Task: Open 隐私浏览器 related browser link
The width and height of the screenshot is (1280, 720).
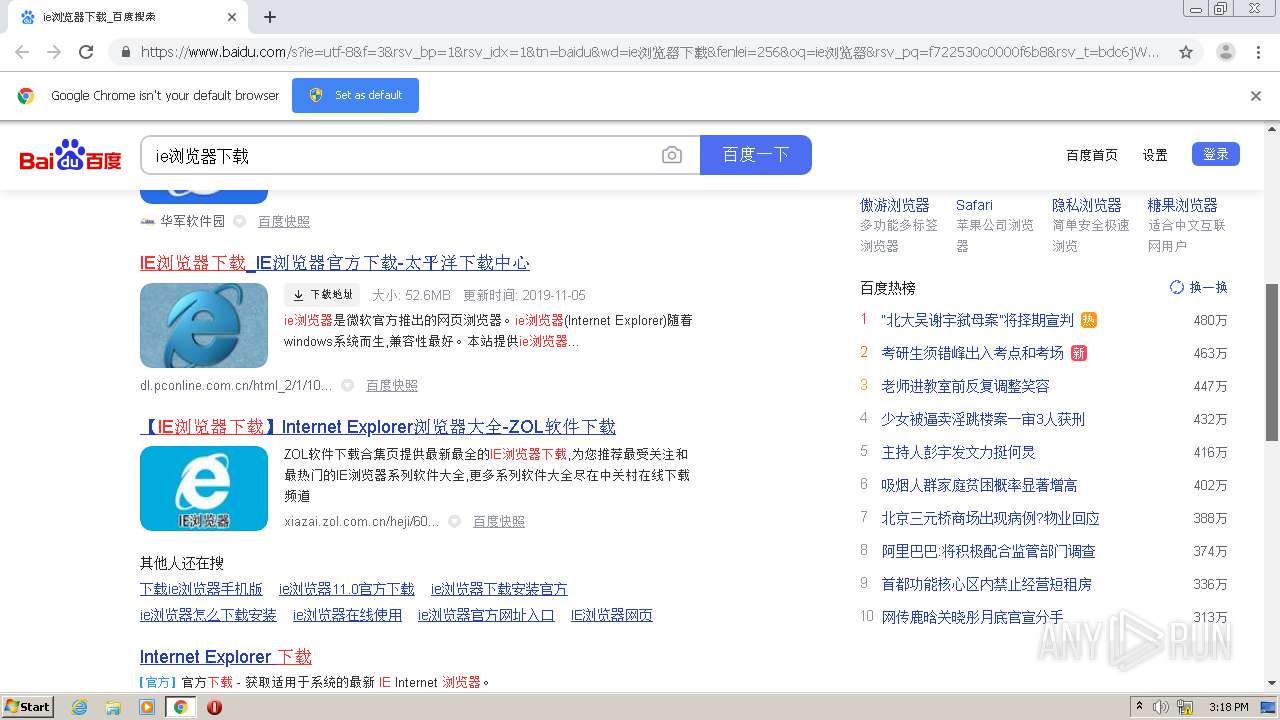Action: (1087, 205)
